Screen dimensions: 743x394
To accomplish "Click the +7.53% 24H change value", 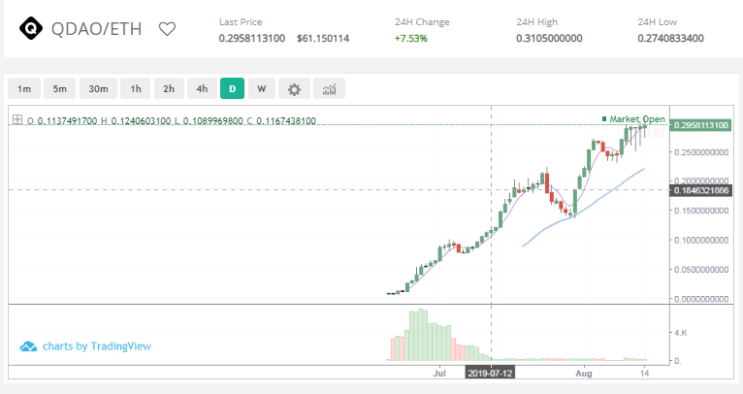I will pos(411,38).
